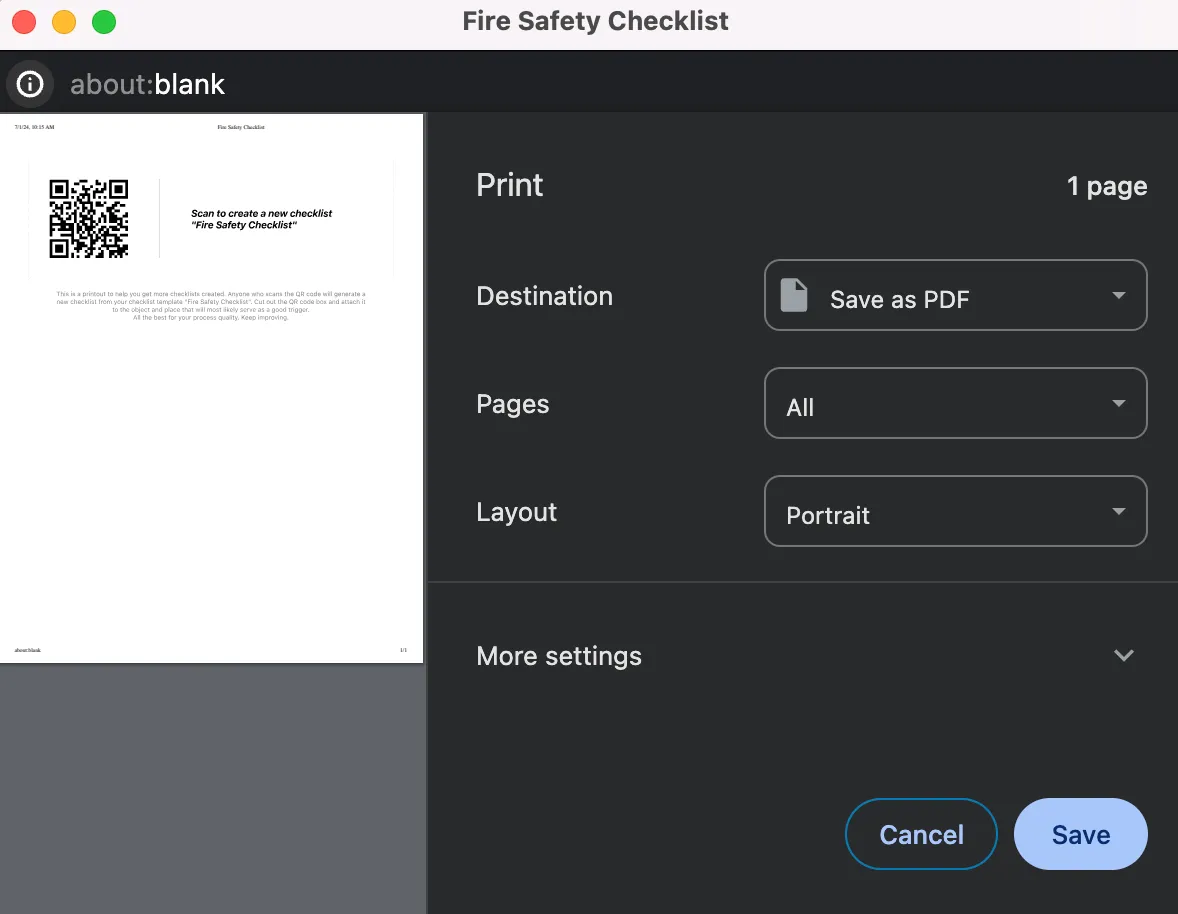
Task: Minimize window with the yellow button
Action: [64, 22]
